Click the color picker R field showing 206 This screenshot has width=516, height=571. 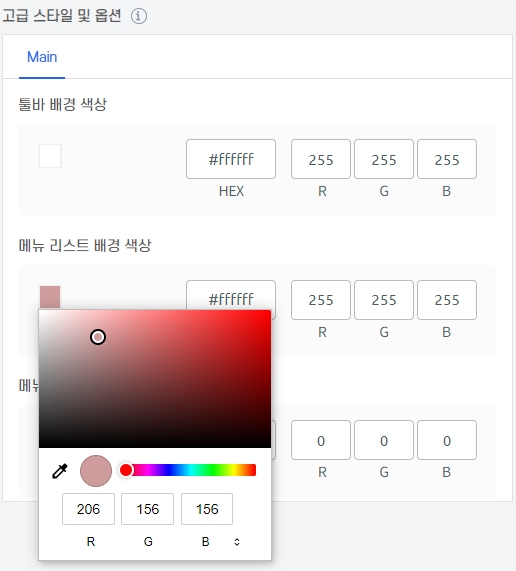click(x=88, y=509)
